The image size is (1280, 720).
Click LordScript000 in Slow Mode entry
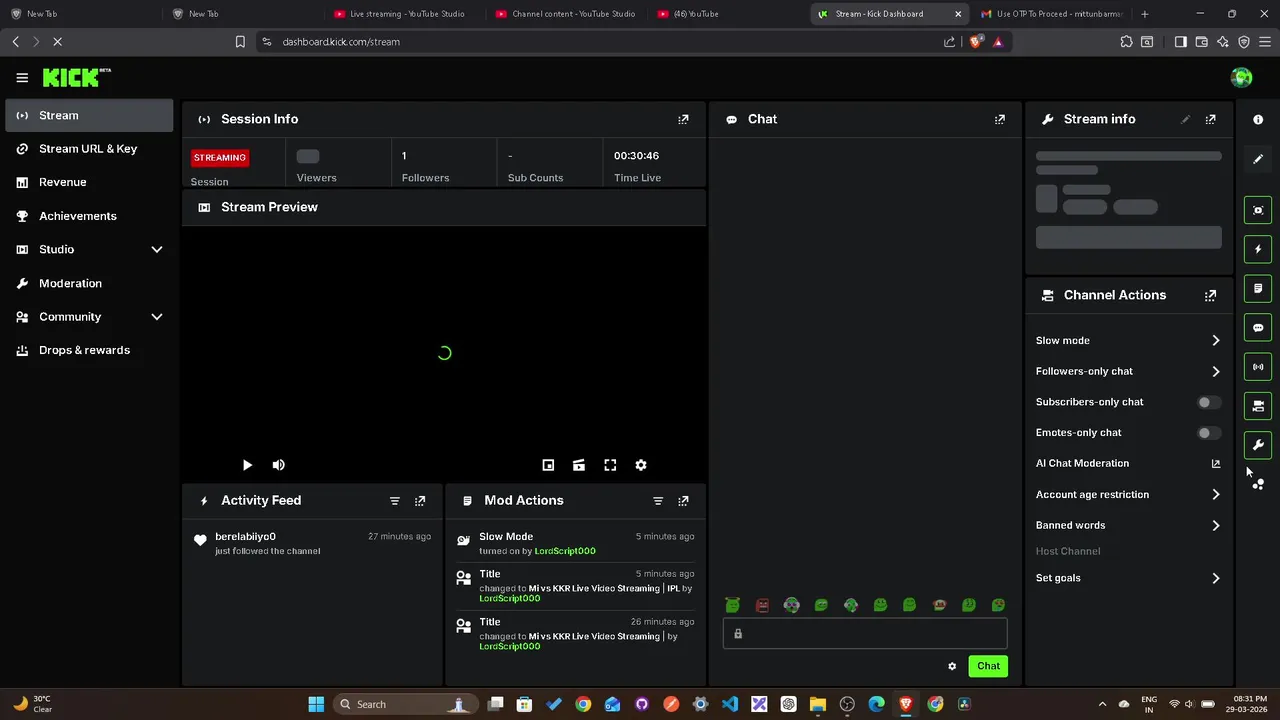[x=565, y=551]
